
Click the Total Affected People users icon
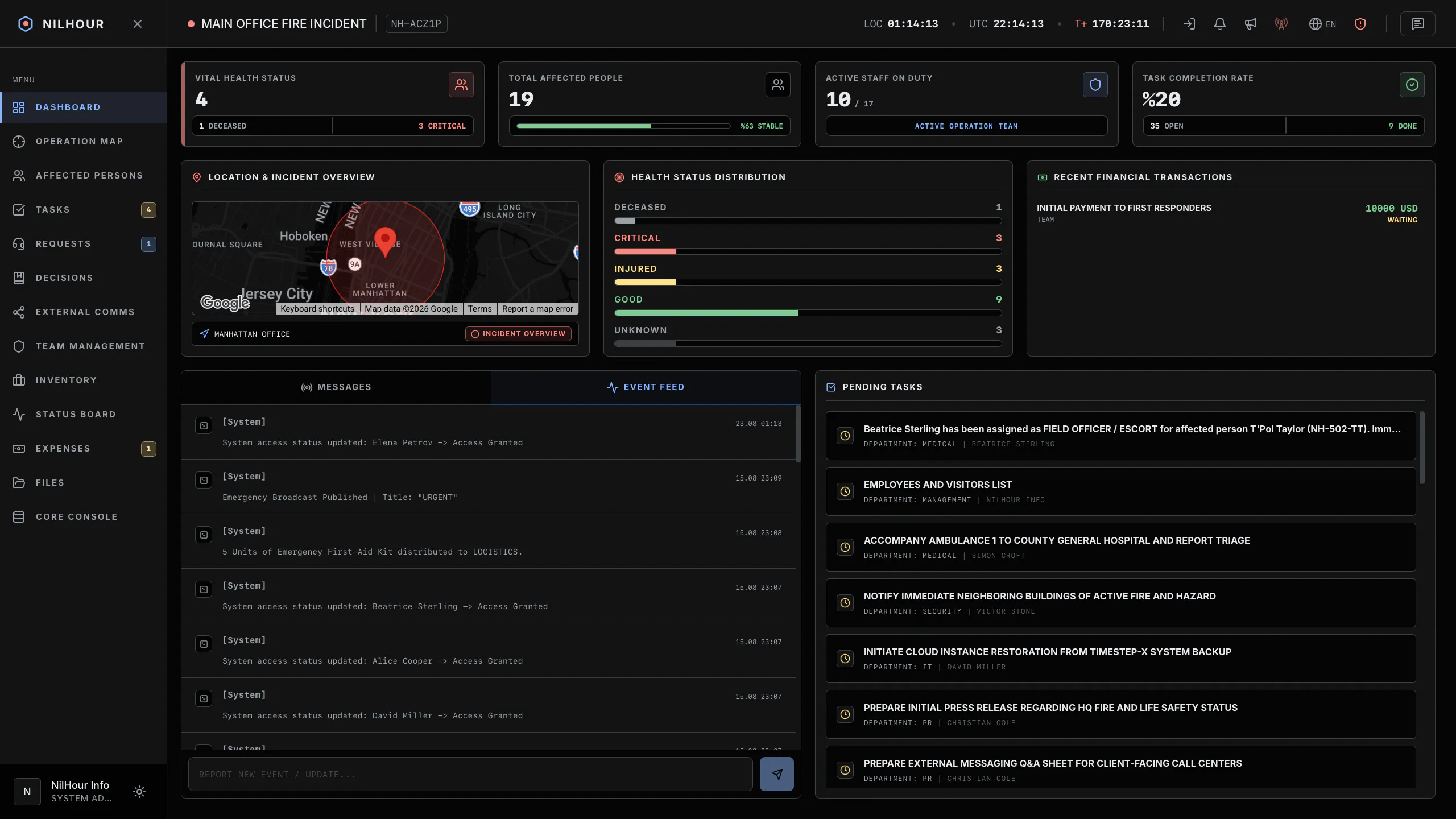click(778, 85)
